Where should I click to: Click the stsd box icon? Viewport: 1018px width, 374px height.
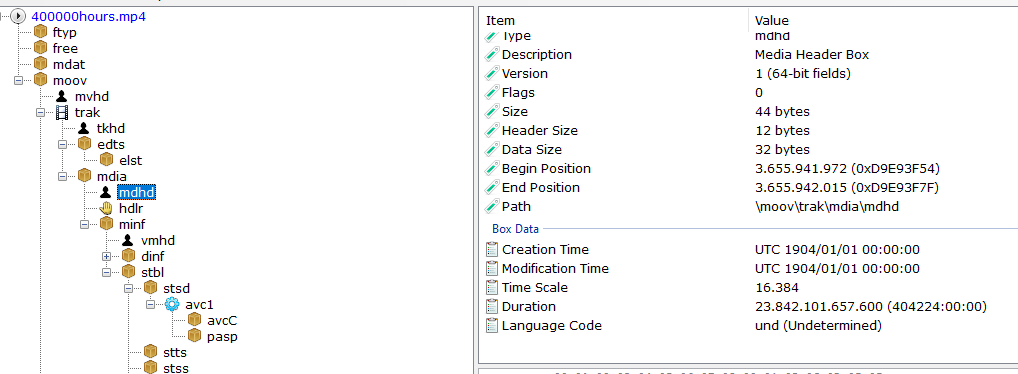[x=151, y=288]
